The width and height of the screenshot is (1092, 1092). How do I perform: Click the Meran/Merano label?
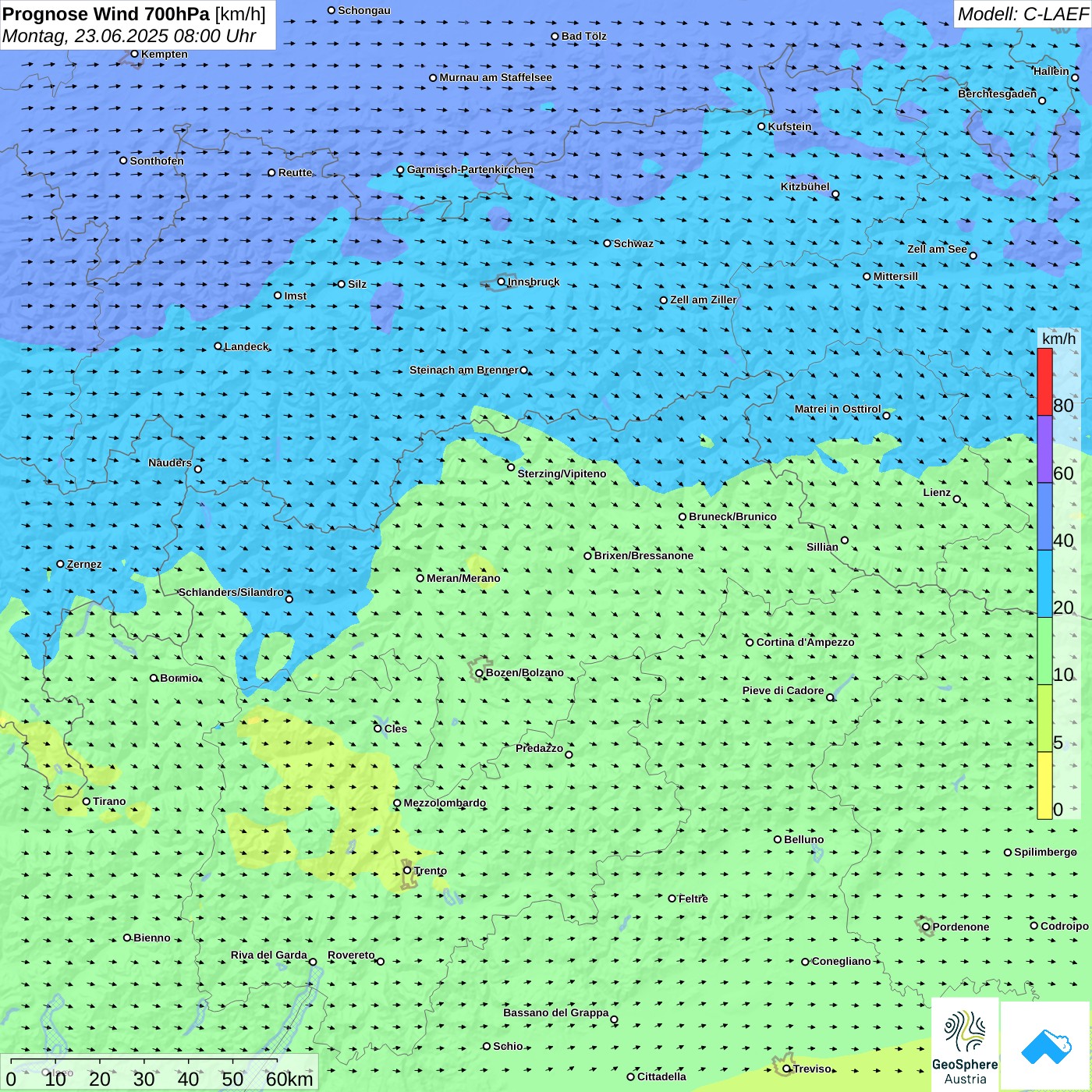(463, 578)
